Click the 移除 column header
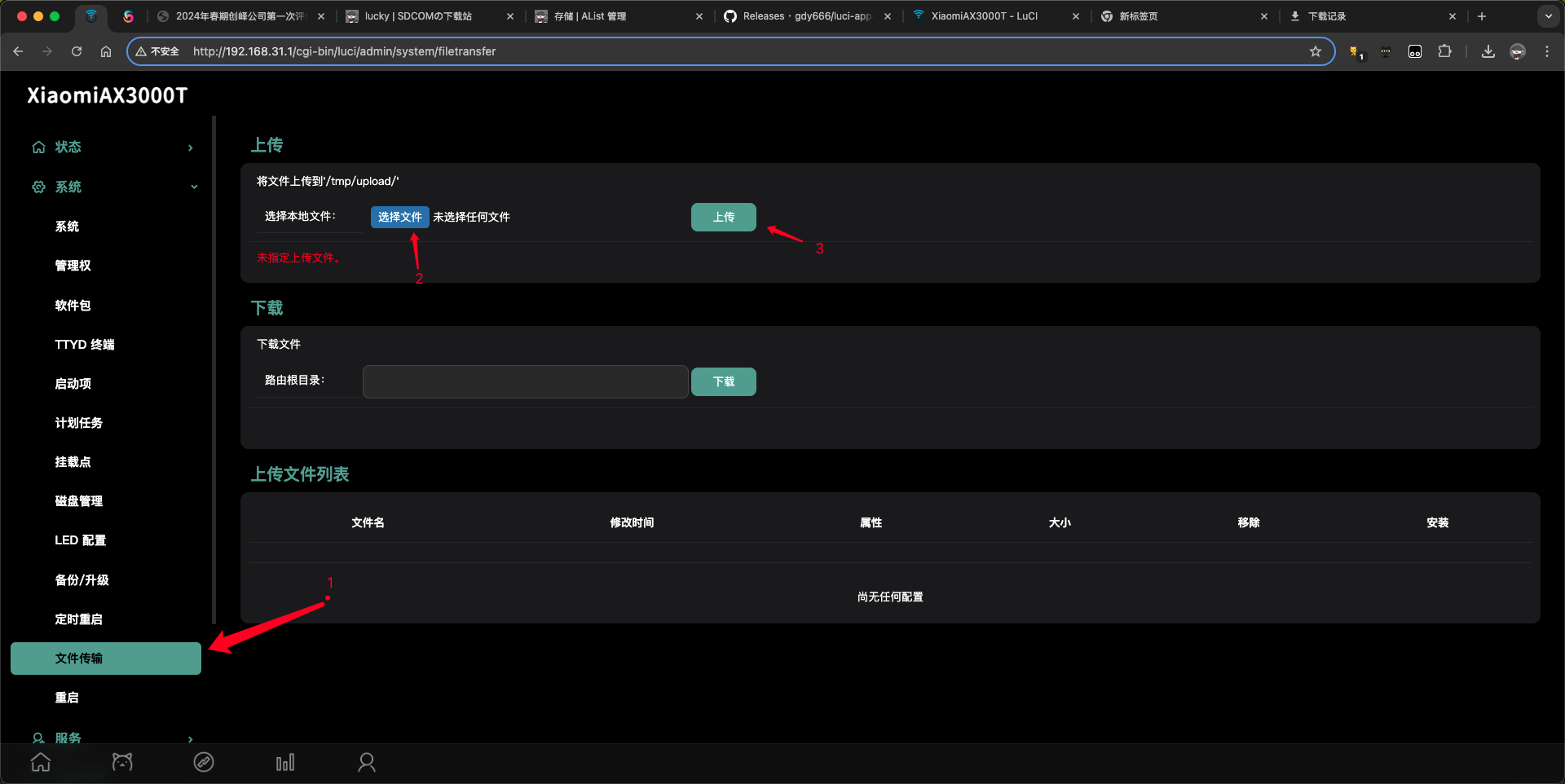This screenshot has width=1565, height=784. point(1249,522)
